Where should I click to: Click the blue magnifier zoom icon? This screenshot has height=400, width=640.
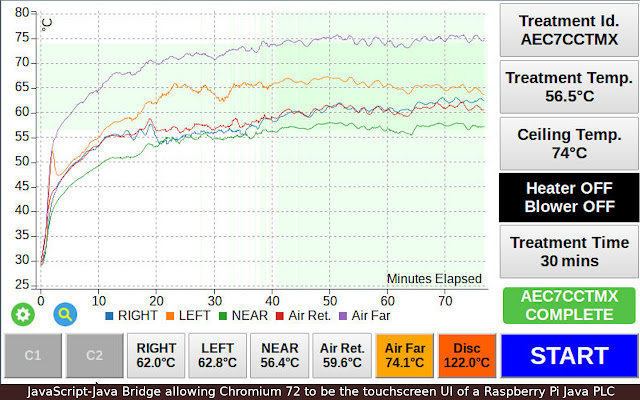point(65,314)
